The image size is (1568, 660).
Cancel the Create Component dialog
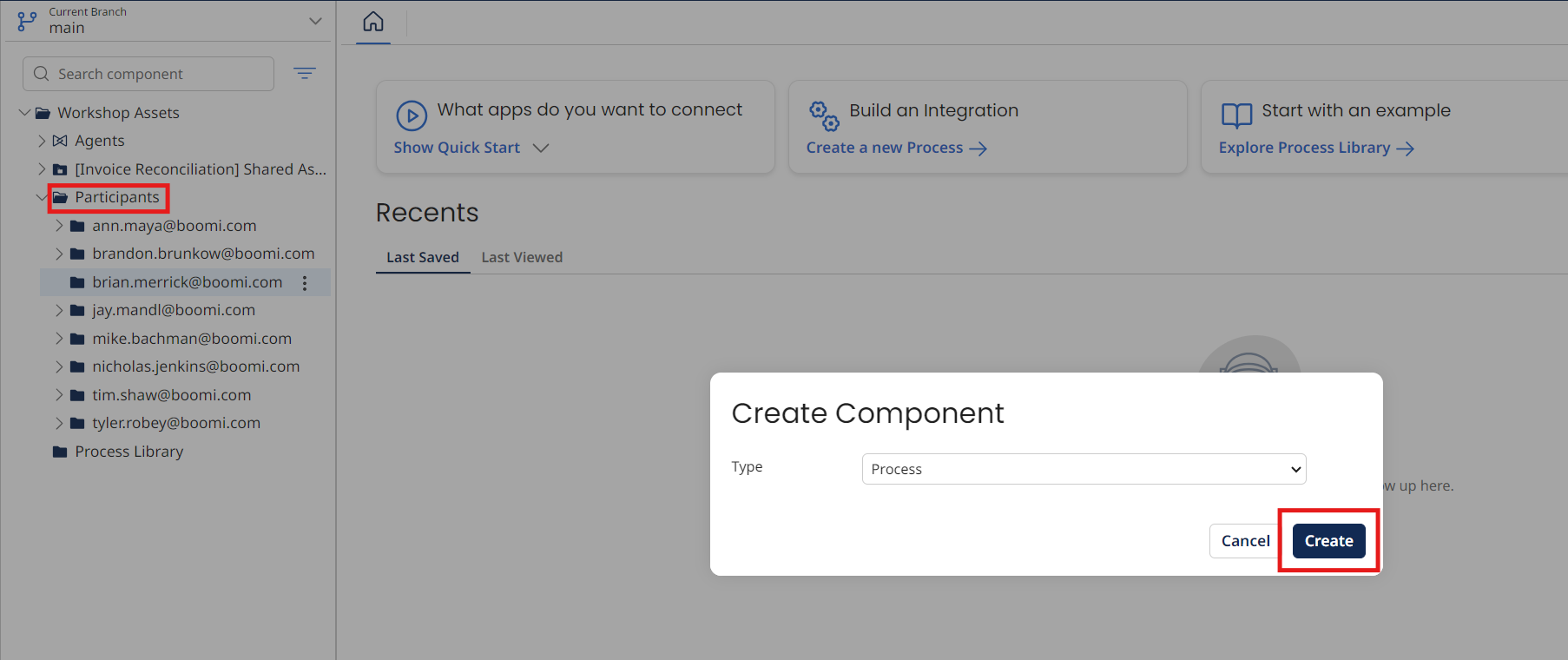[1245, 541]
